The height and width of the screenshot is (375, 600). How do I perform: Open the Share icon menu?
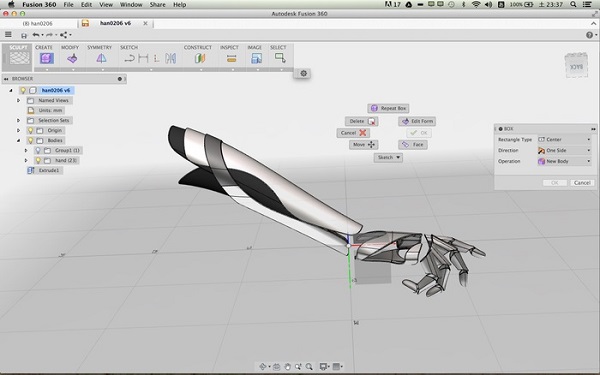coord(64,35)
